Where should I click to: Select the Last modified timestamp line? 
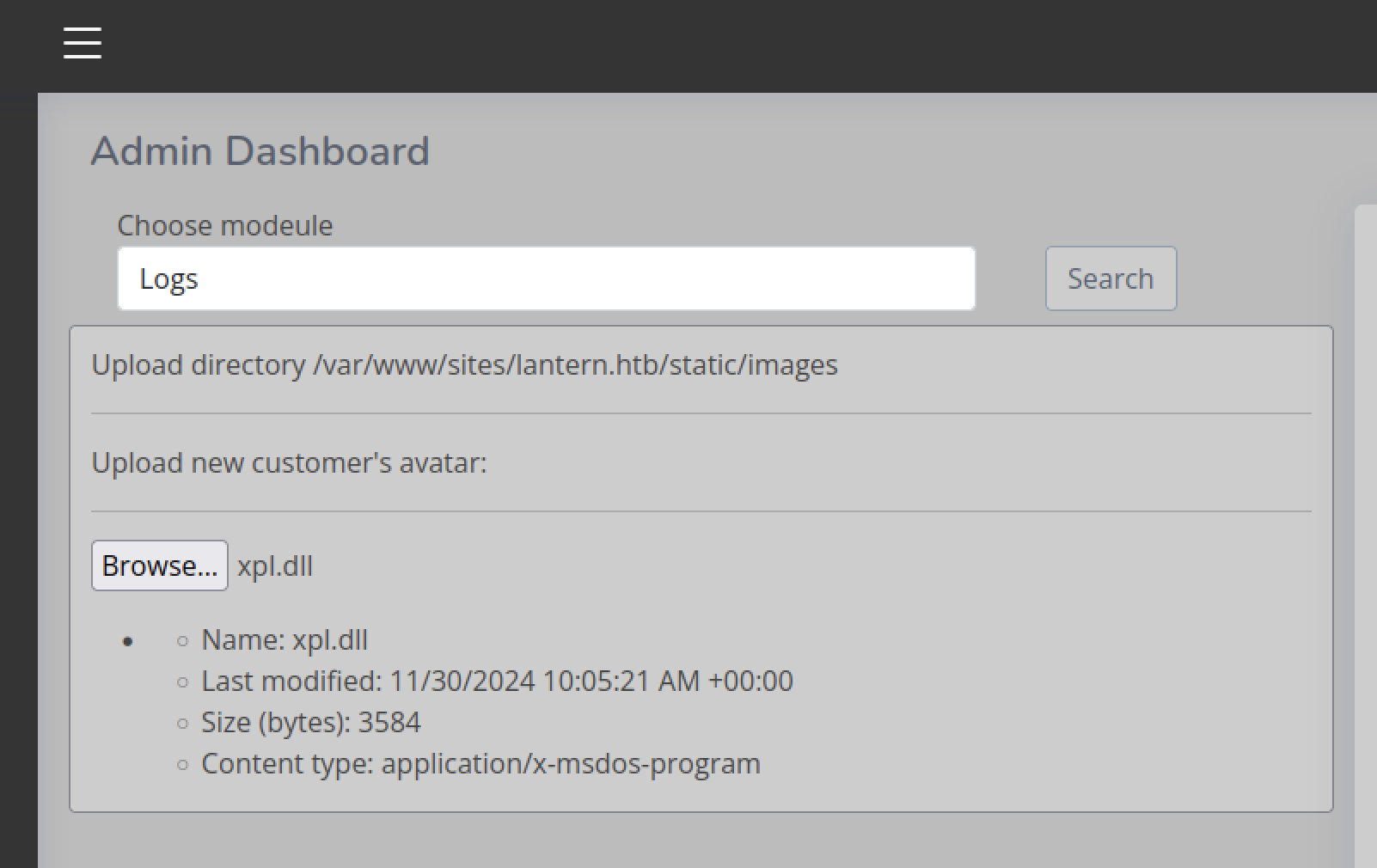coord(496,682)
